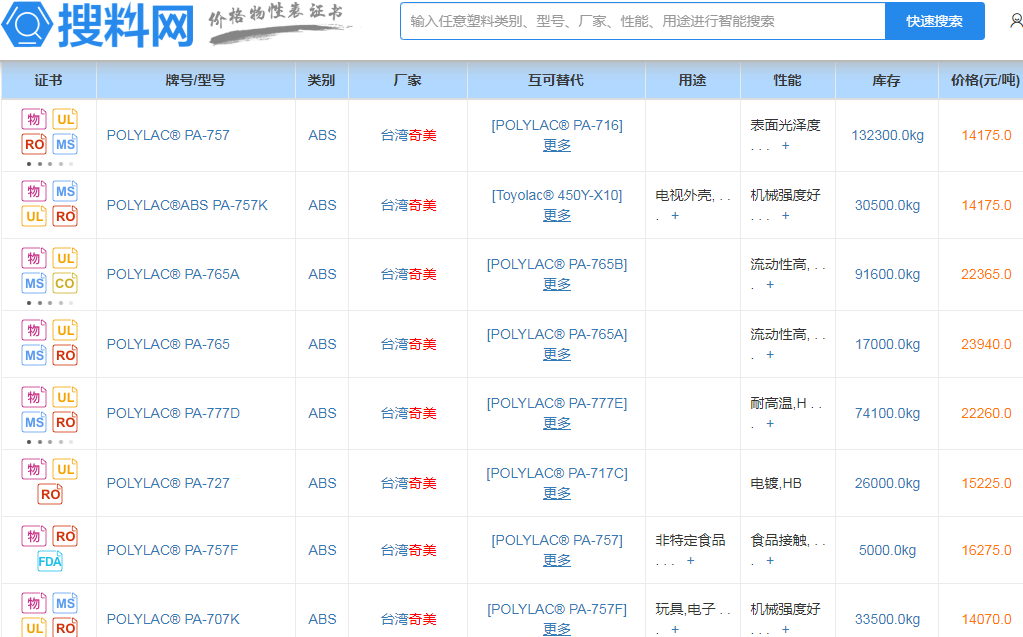This screenshot has width=1023, height=637.
Task: Show 更多 alternatives under POLYLAC PA-716
Action: 557,145
